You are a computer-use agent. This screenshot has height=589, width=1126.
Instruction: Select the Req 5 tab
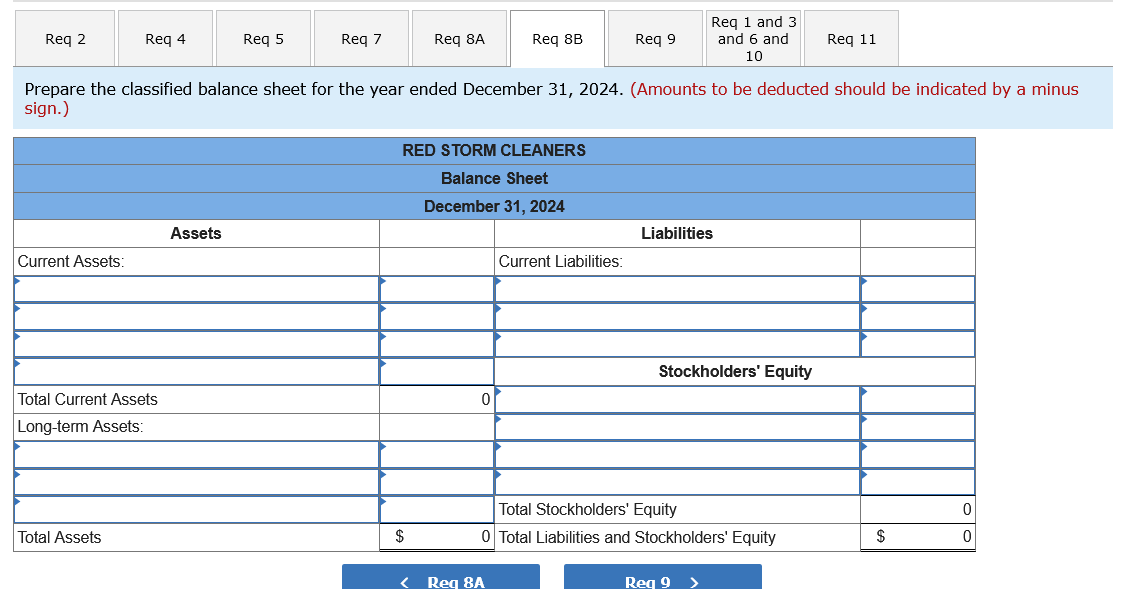[262, 38]
